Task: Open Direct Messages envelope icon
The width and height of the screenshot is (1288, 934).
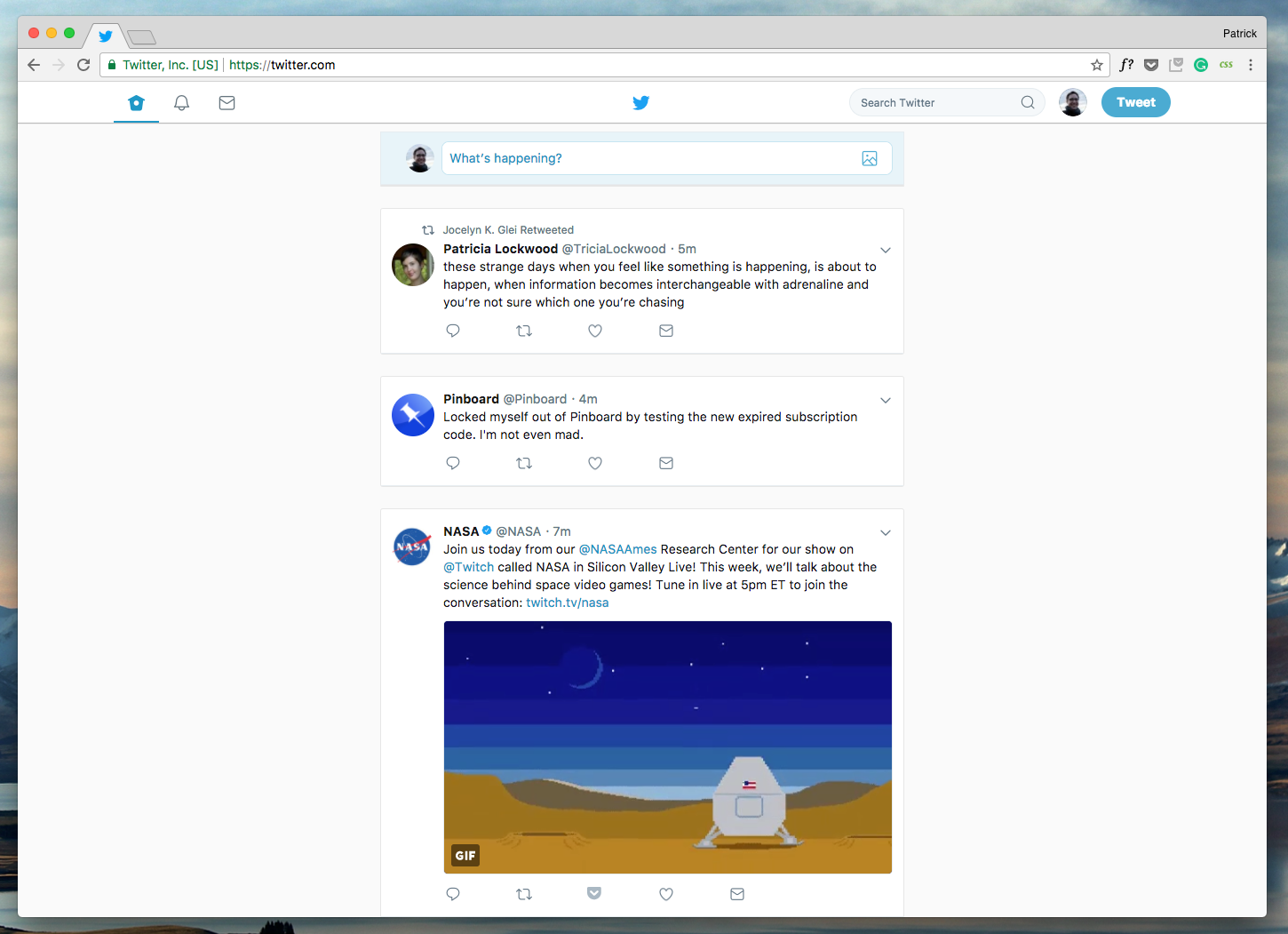Action: tap(227, 102)
